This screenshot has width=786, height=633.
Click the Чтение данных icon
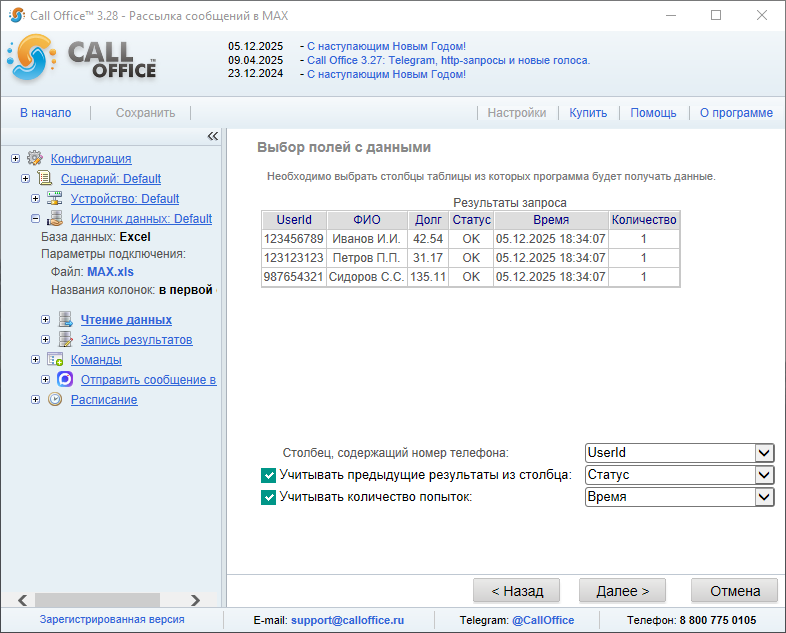point(65,320)
